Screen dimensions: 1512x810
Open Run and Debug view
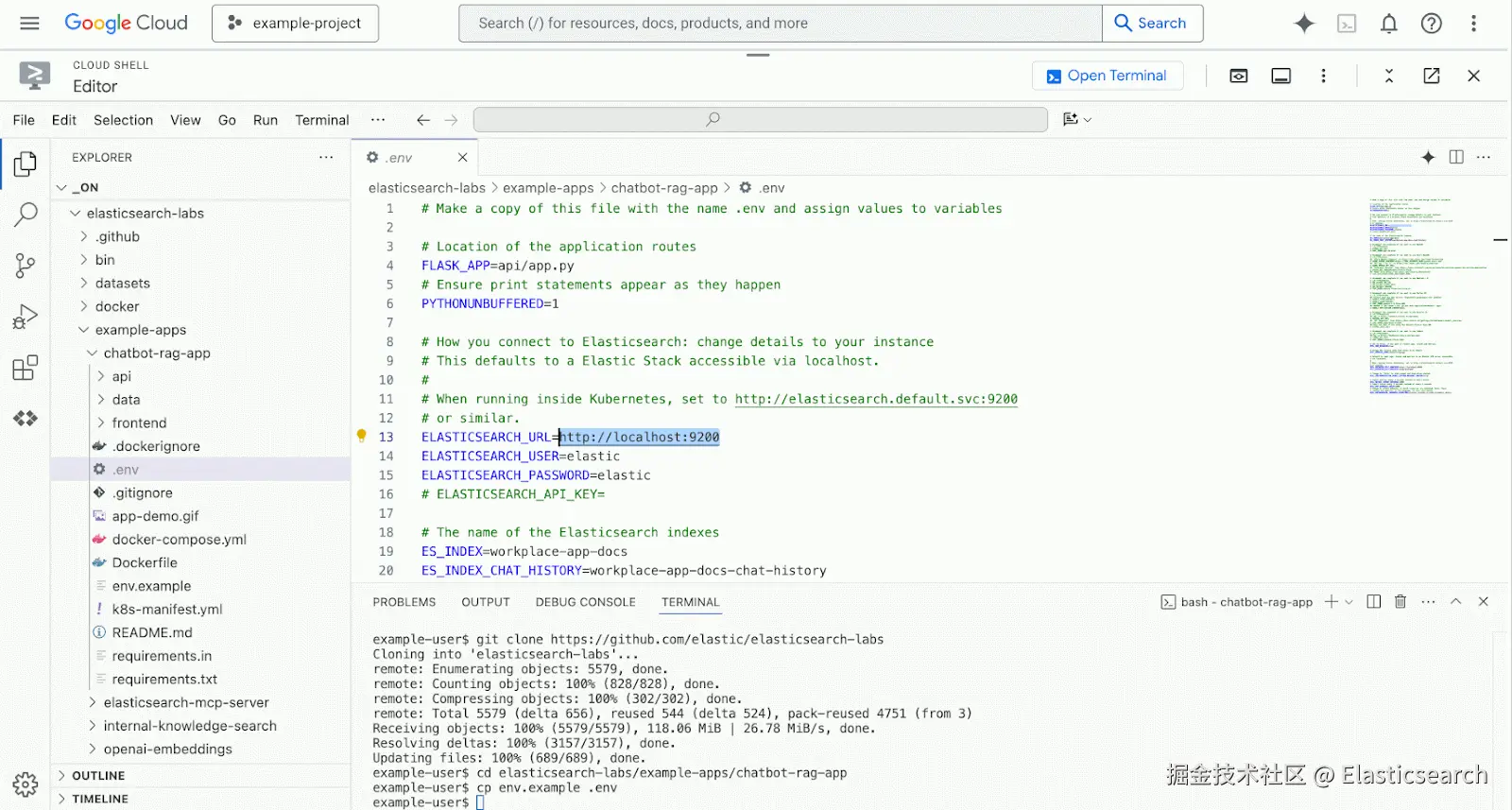(26, 317)
